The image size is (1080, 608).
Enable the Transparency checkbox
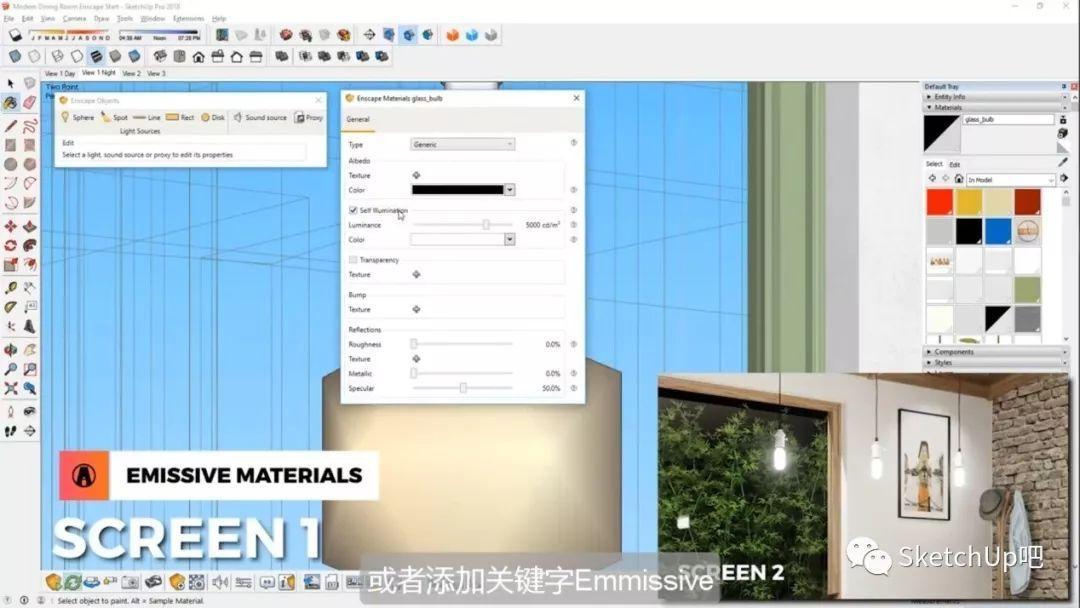tap(353, 260)
